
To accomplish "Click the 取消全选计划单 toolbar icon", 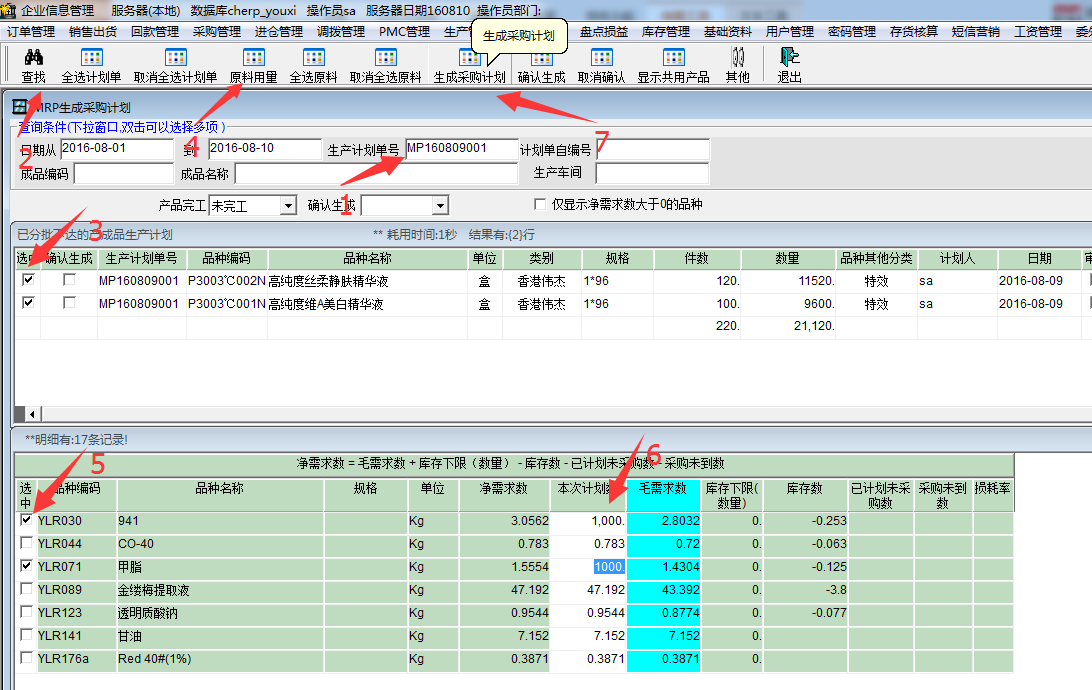I will [175, 58].
